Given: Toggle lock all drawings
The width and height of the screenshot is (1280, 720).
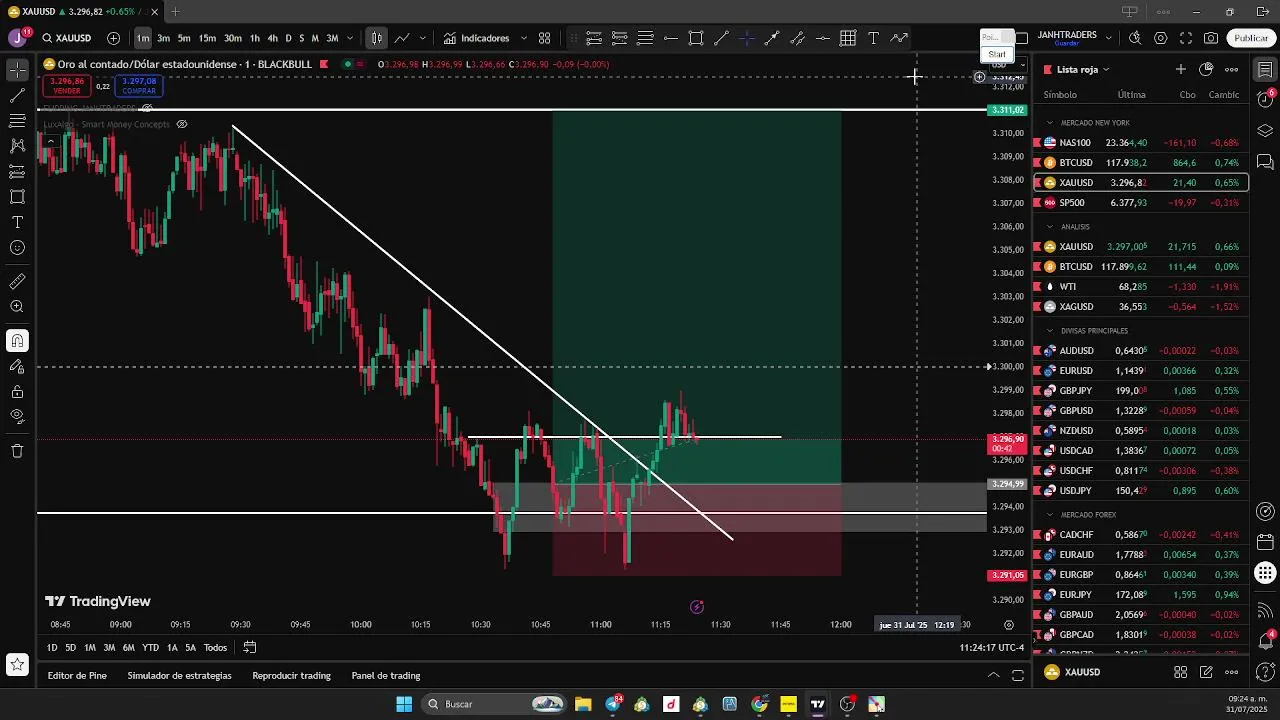Looking at the screenshot, I should pos(17,391).
